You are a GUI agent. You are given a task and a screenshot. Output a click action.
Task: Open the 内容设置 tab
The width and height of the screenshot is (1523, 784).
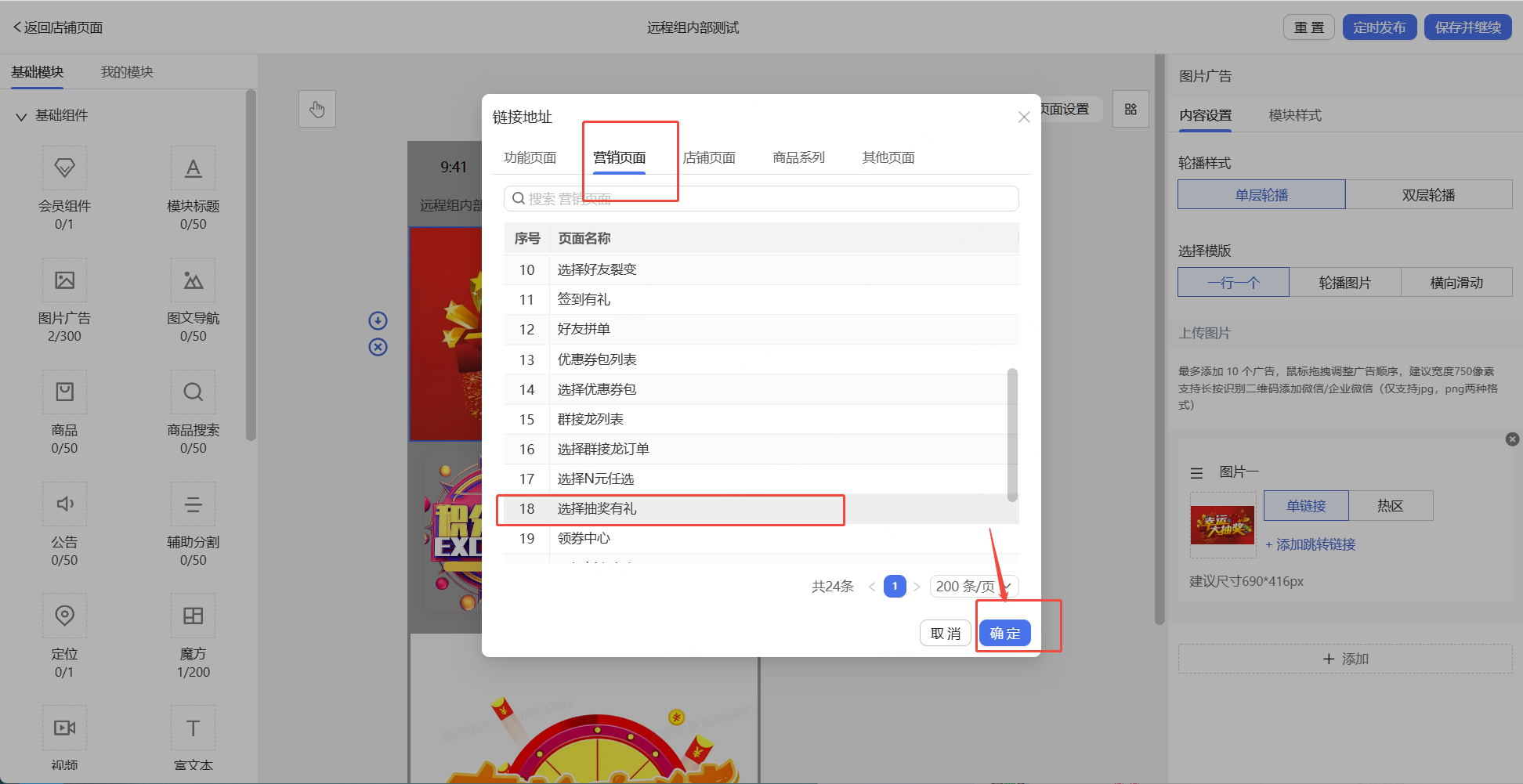(x=1206, y=115)
